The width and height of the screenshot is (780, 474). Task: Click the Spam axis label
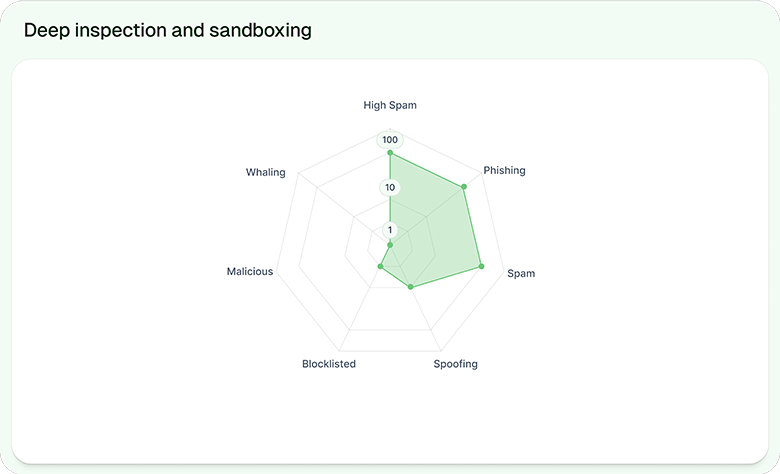click(520, 273)
